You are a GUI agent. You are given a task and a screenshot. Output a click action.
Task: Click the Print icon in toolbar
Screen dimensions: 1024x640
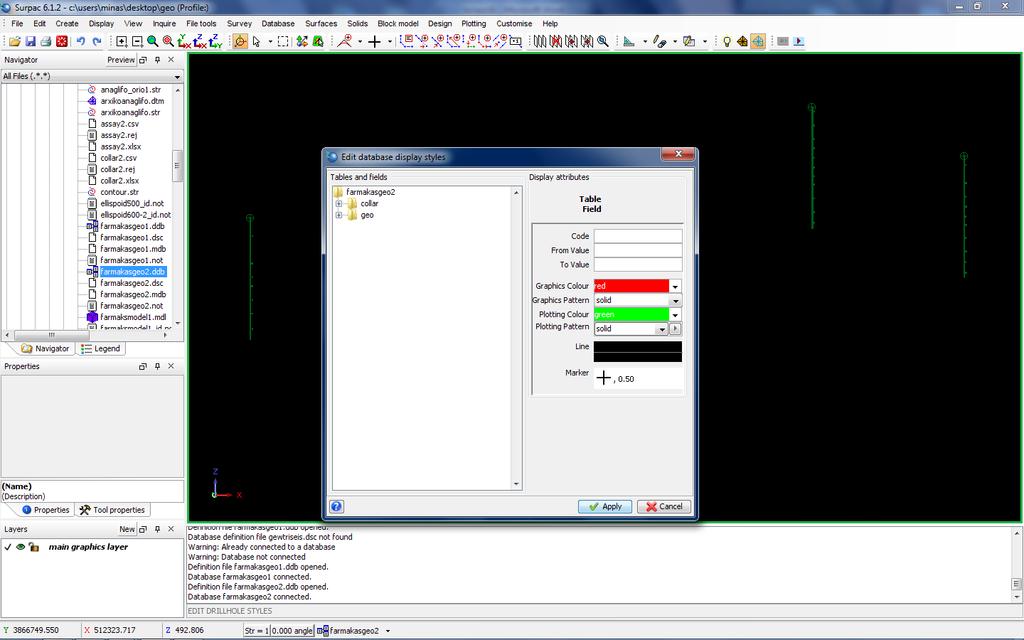[x=46, y=41]
